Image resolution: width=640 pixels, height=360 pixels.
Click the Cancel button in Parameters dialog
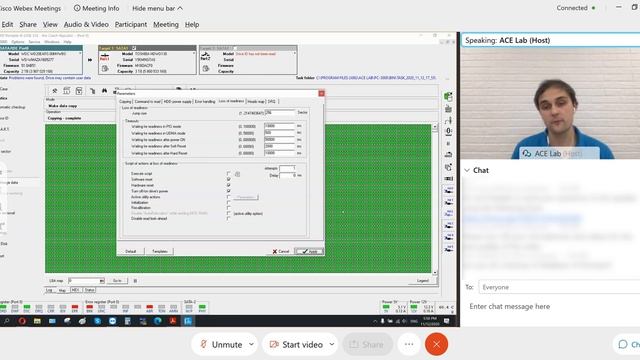tap(281, 251)
